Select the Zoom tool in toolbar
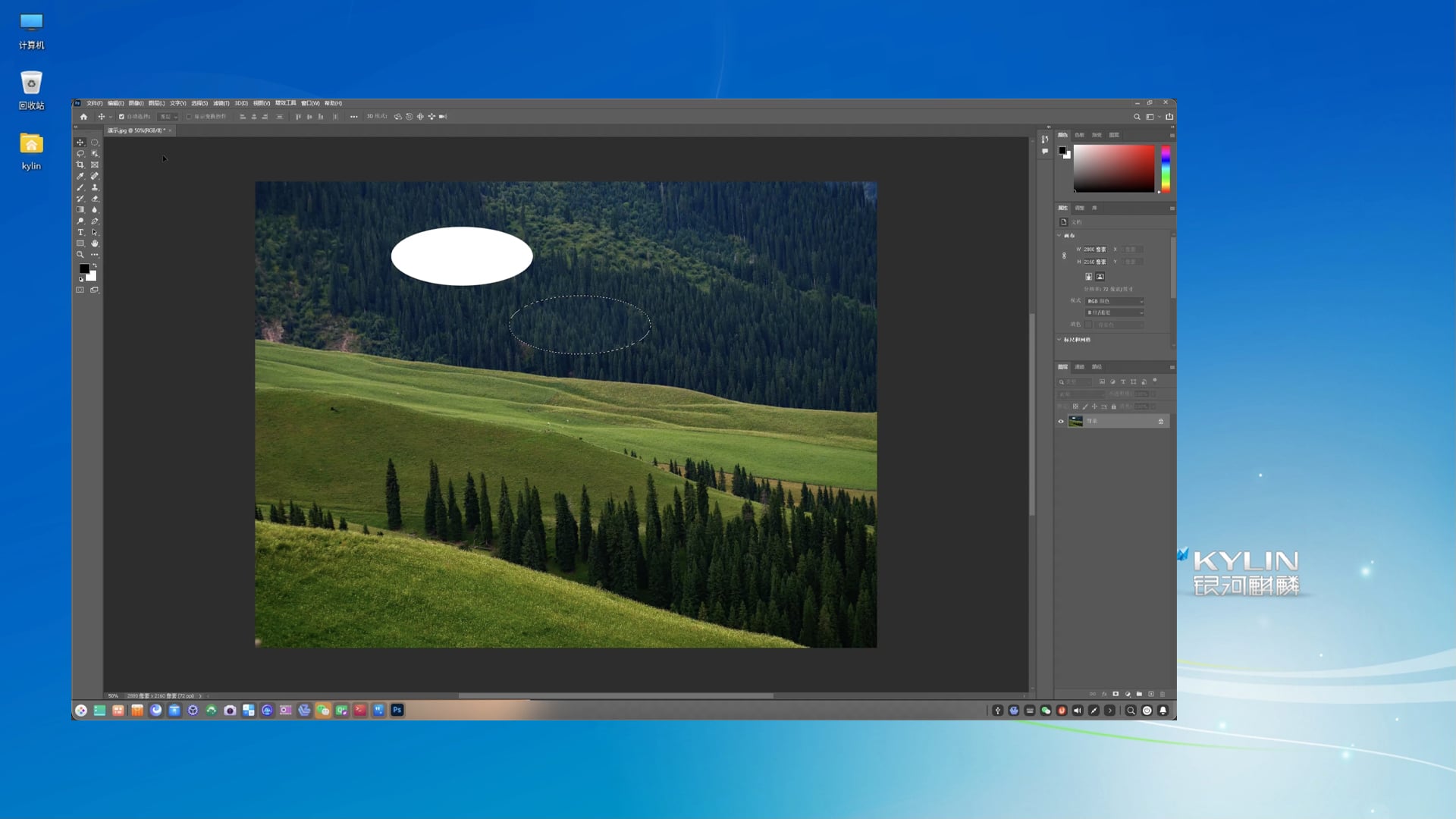This screenshot has height=819, width=1456. pos(80,255)
